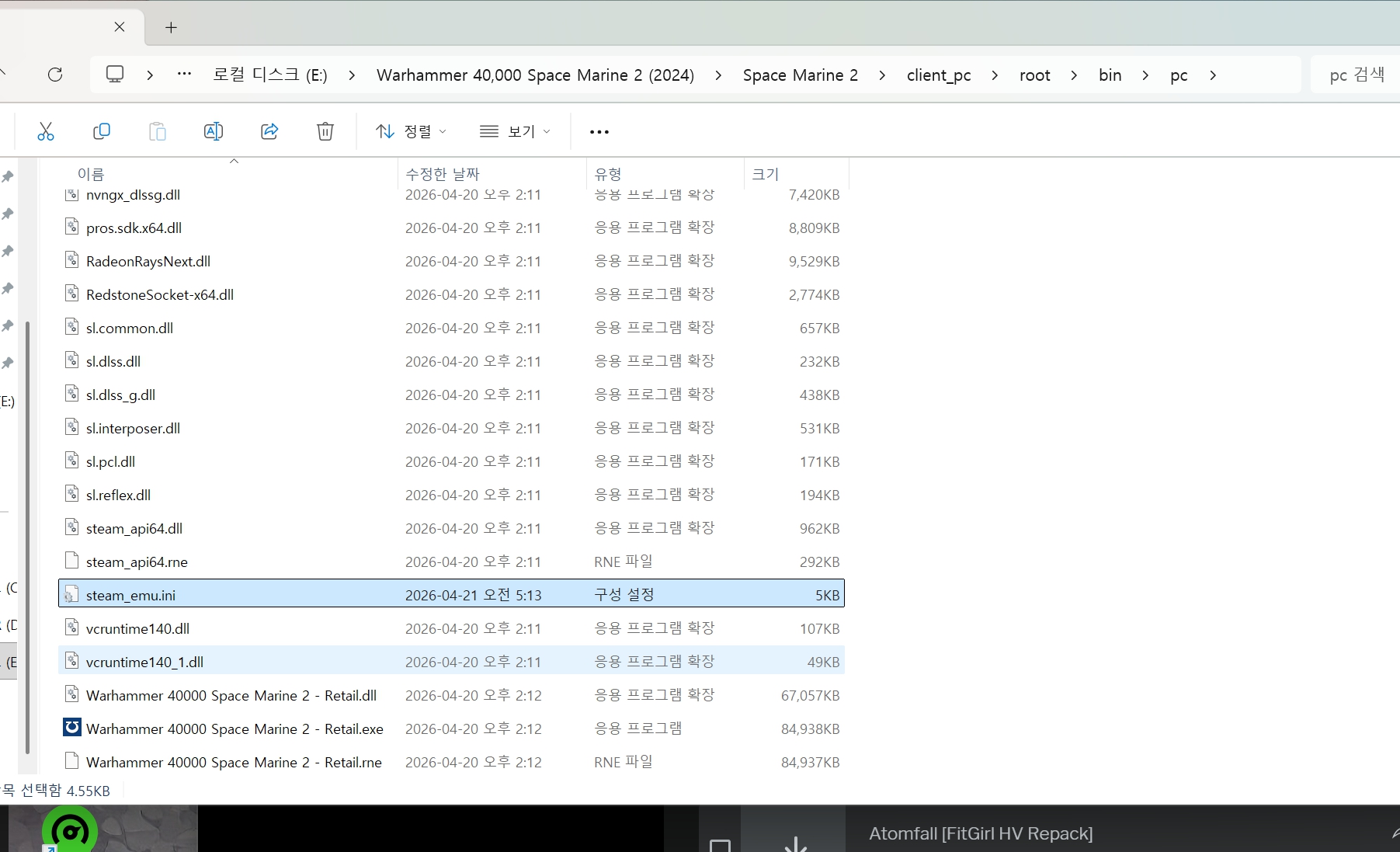Open the new tab plus button
The width and height of the screenshot is (1400, 852).
(x=172, y=28)
